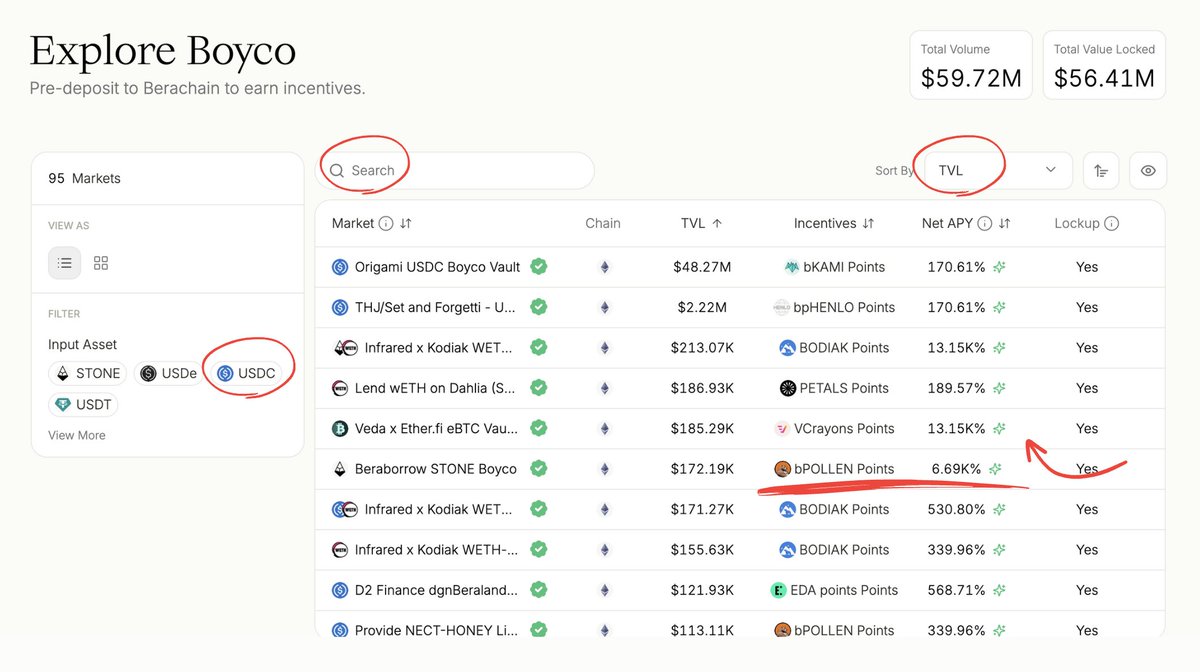Sort by Net APY column arrows
This screenshot has height=672, width=1200.
[x=1004, y=224]
